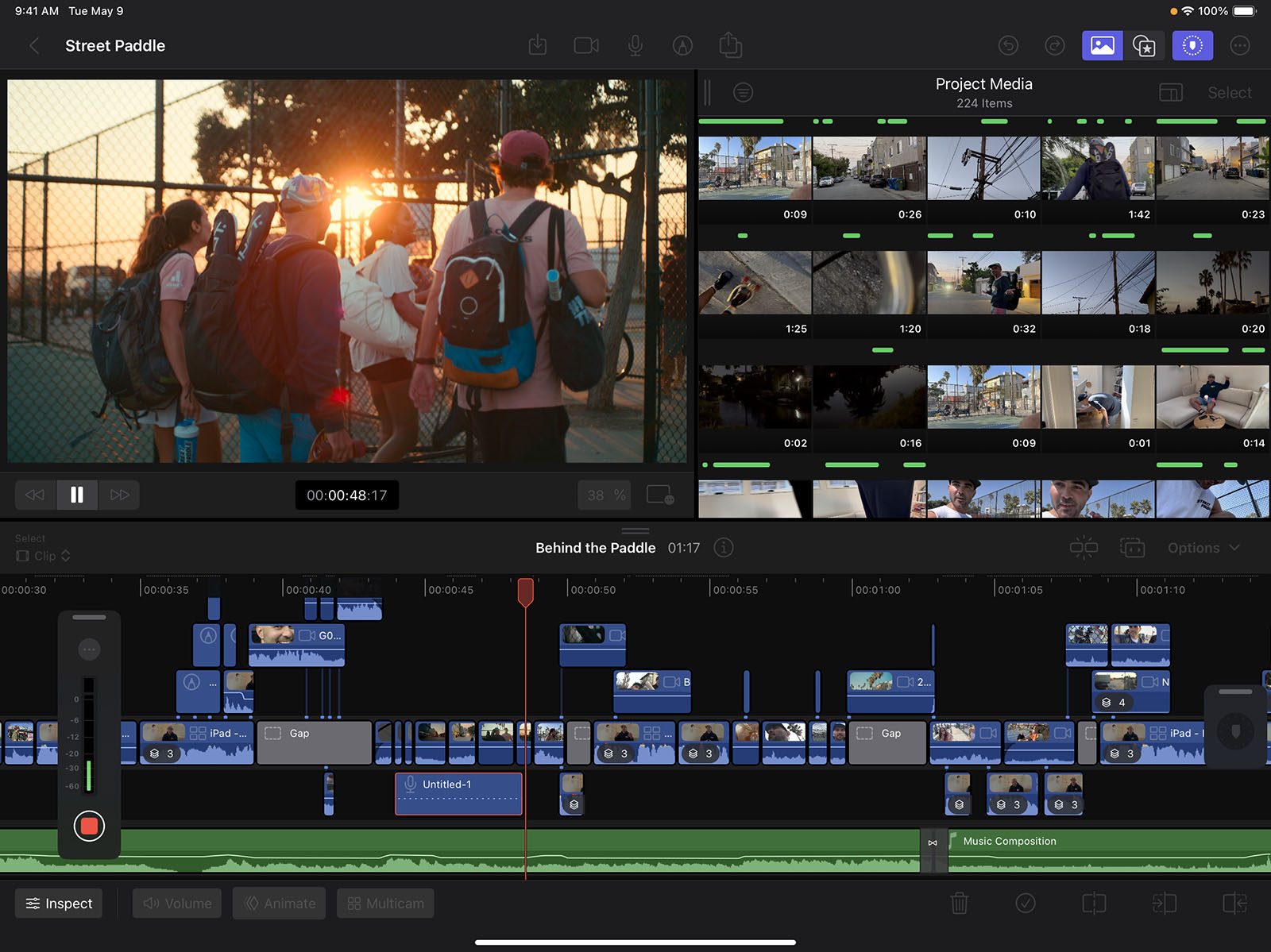Image resolution: width=1271 pixels, height=952 pixels.
Task: Tap the checkmark enable clip icon
Action: pos(1026,904)
